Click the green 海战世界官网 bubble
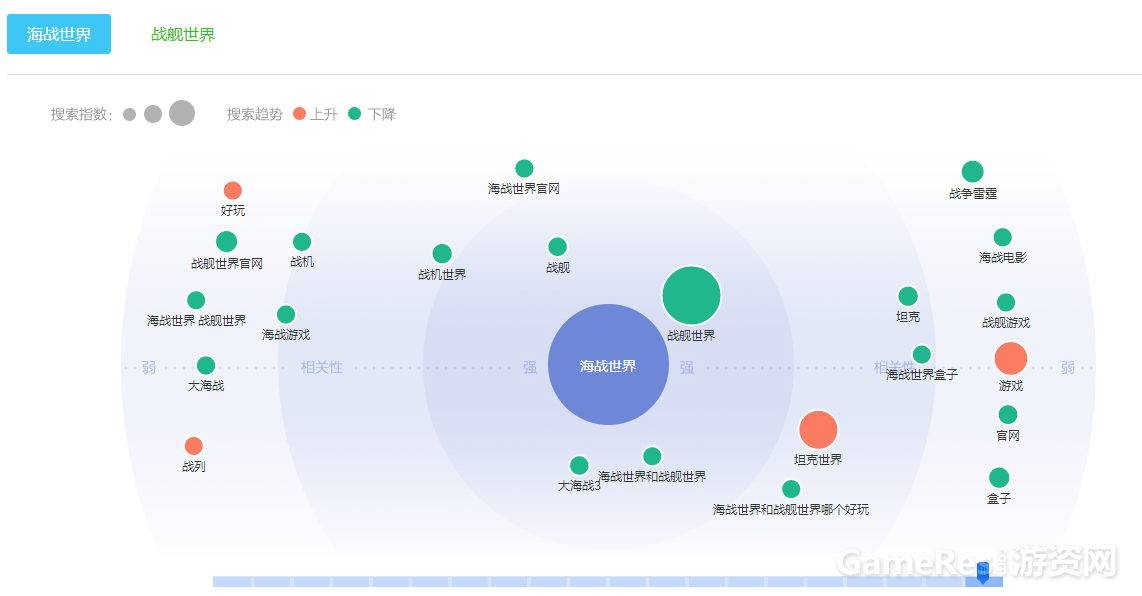Image resolution: width=1142 pixels, height=596 pixels. tap(524, 169)
